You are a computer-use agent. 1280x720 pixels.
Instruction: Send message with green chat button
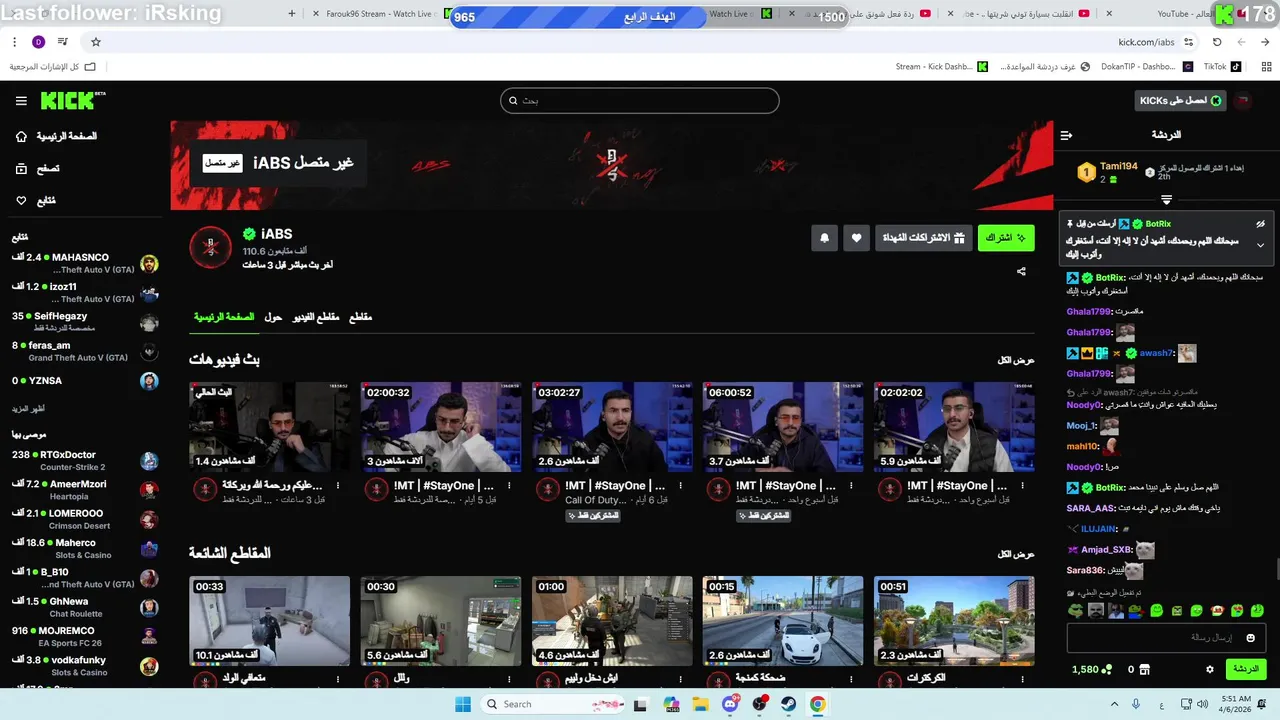coord(1246,669)
